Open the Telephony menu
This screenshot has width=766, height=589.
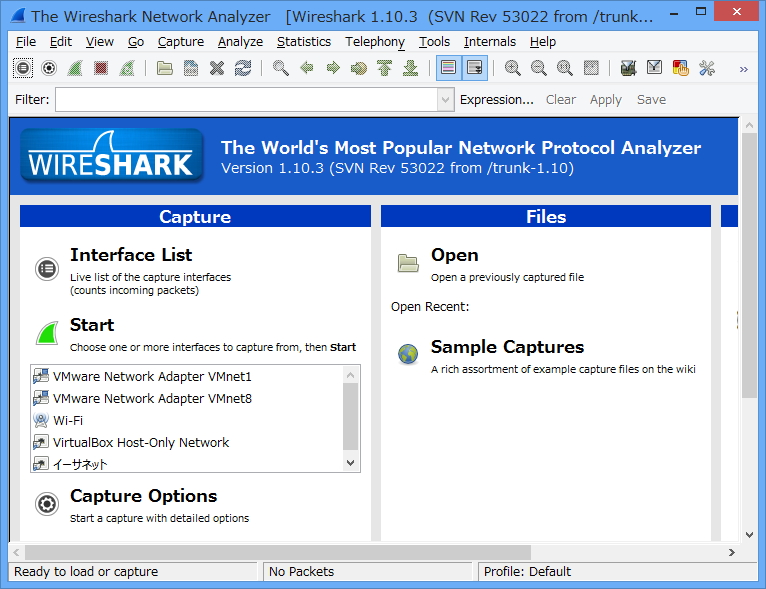(x=375, y=42)
